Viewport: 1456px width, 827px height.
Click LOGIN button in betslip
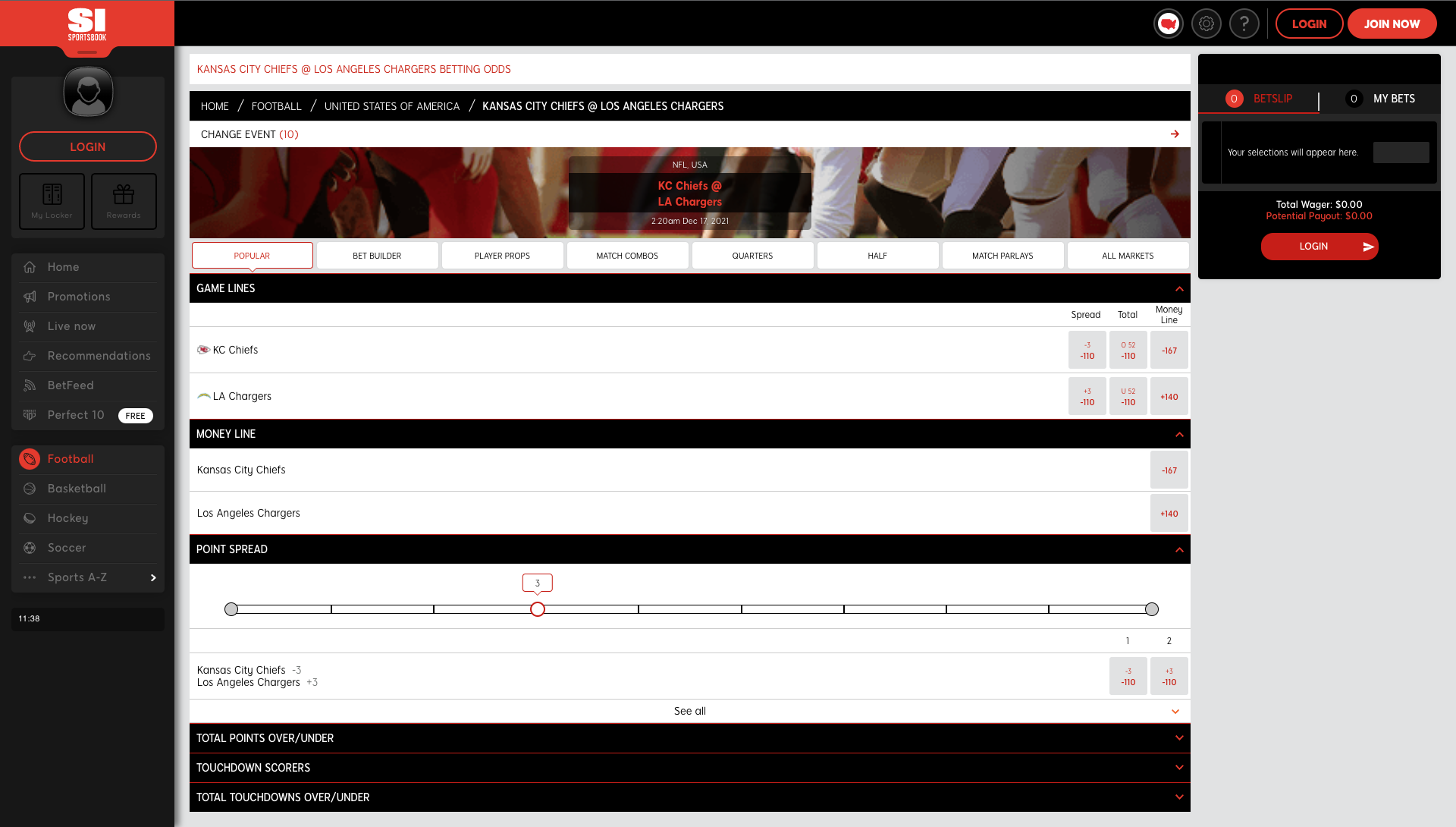(1319, 247)
